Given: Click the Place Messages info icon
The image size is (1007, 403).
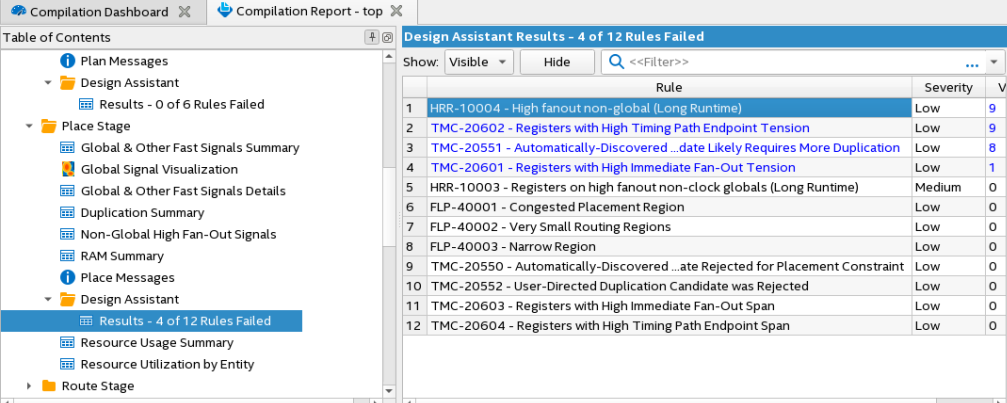Looking at the screenshot, I should point(68,278).
